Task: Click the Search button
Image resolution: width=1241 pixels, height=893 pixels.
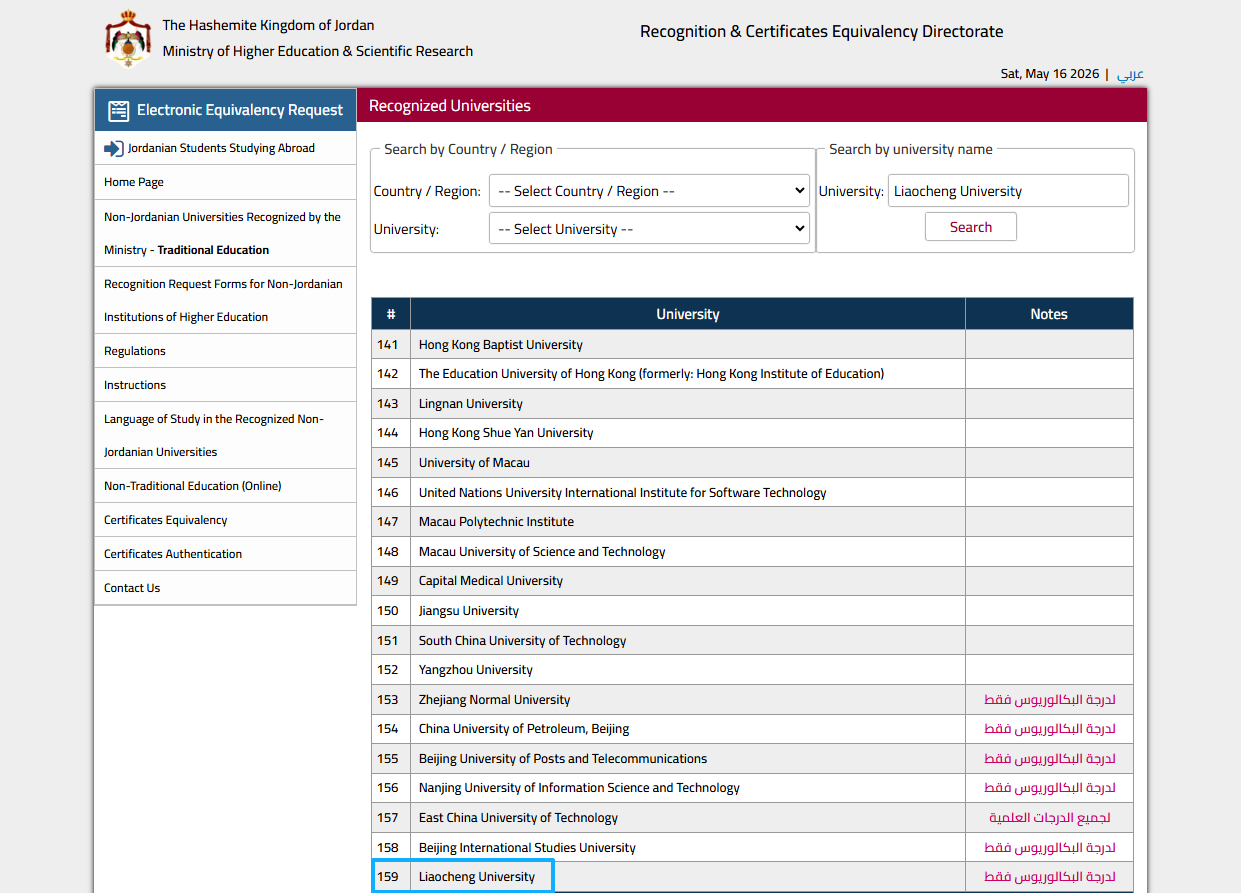Action: (x=970, y=227)
